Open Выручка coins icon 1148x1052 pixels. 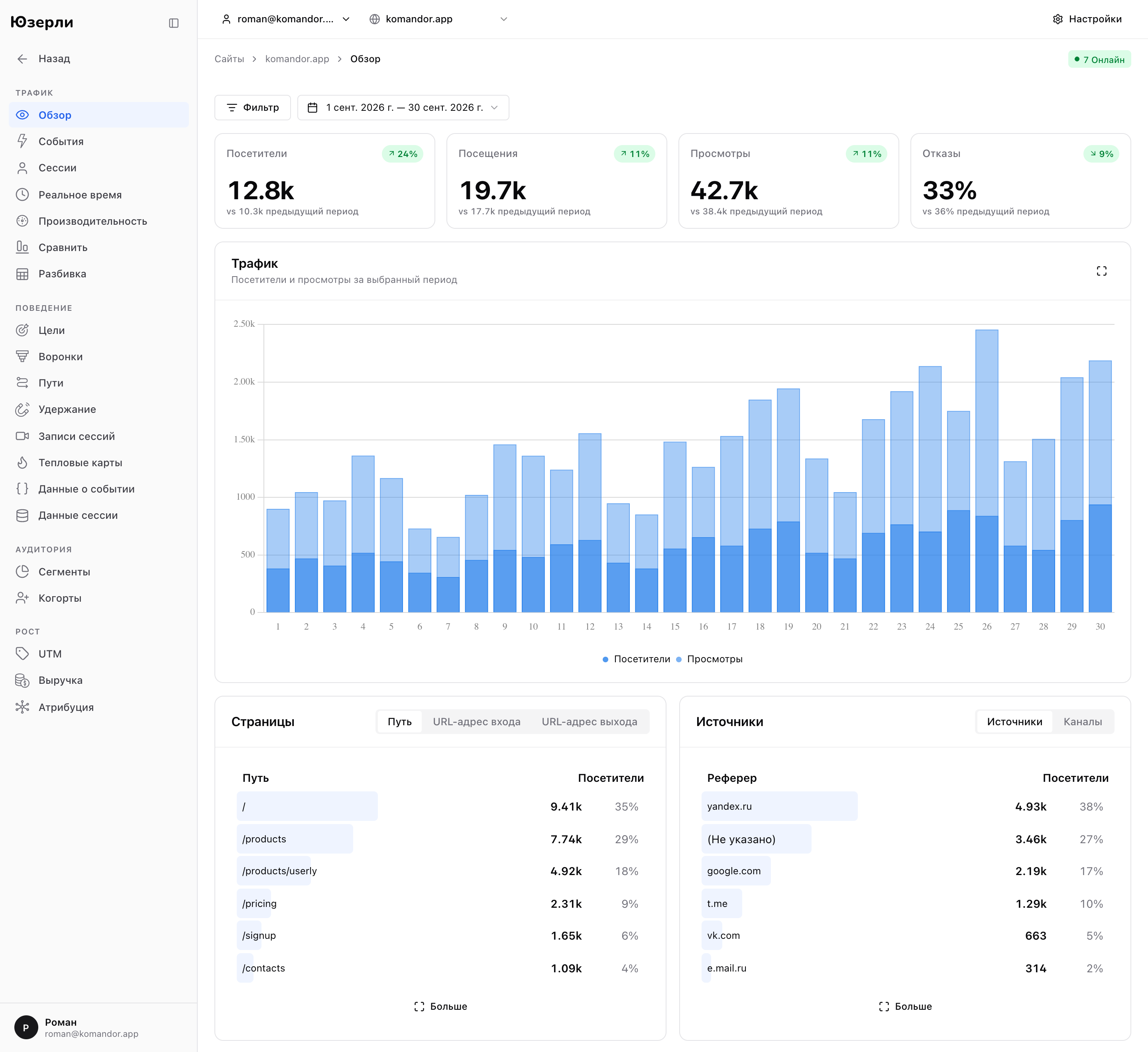pos(22,680)
